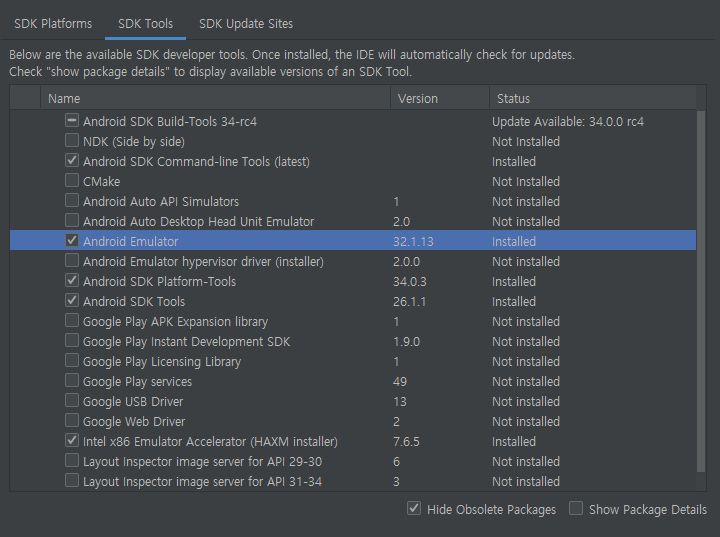720x537 pixels.
Task: Check the Google Play services box
Action: click(x=72, y=380)
